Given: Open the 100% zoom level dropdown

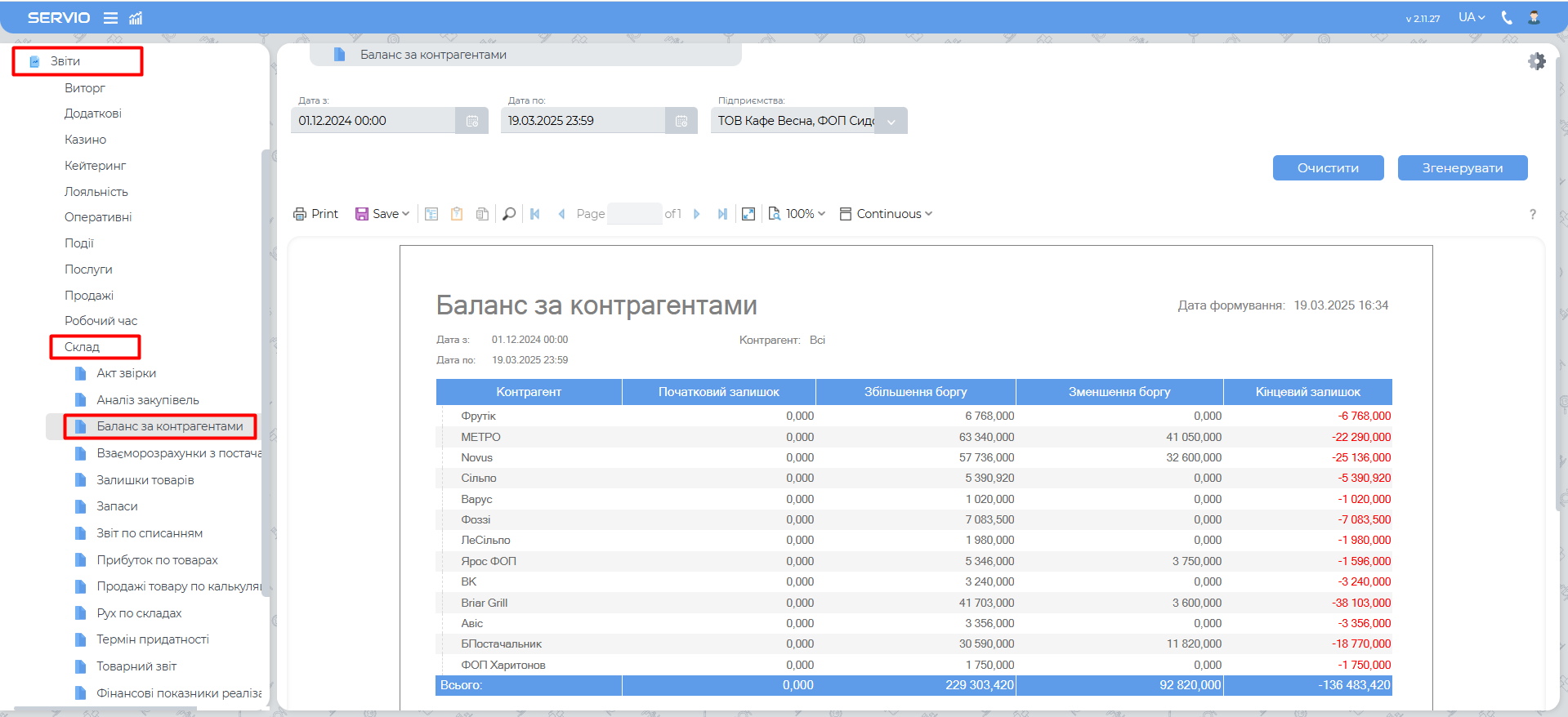Looking at the screenshot, I should point(797,214).
